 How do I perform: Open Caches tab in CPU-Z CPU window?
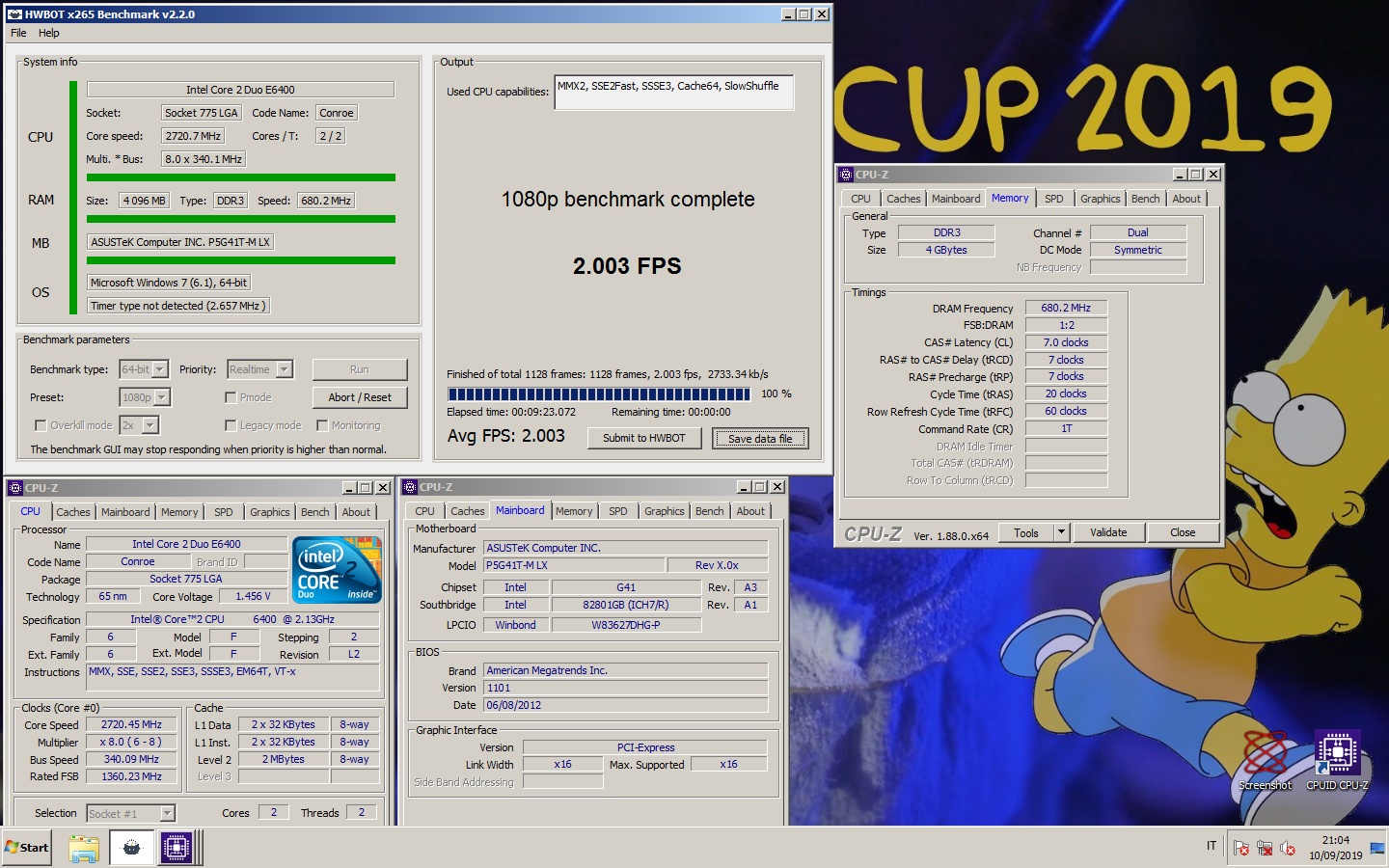click(72, 512)
